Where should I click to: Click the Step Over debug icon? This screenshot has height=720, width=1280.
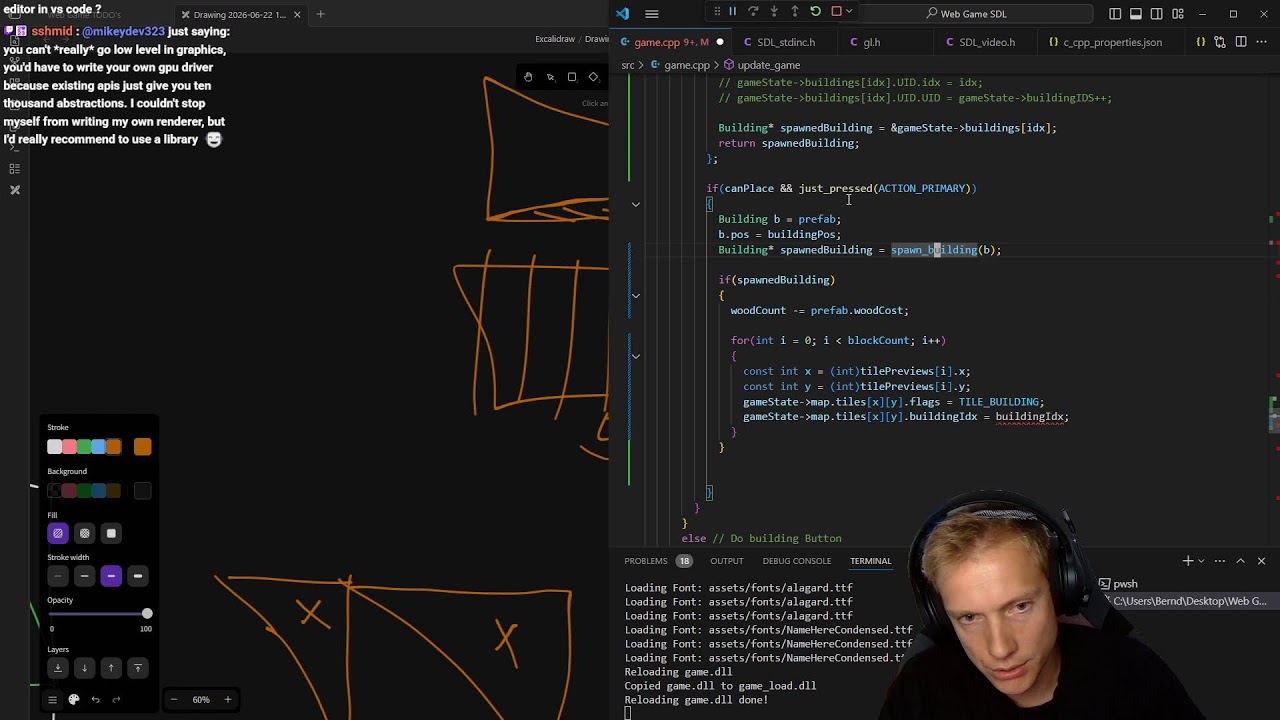[753, 12]
